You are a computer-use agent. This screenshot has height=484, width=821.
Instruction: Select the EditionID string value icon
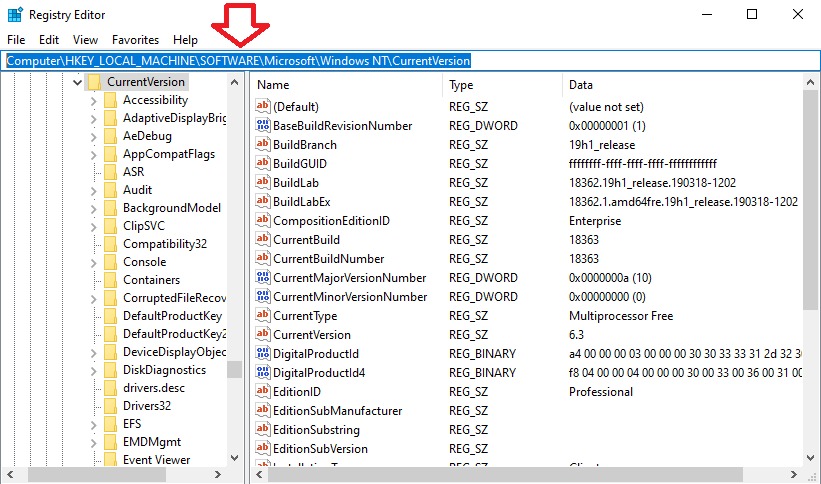click(x=262, y=391)
